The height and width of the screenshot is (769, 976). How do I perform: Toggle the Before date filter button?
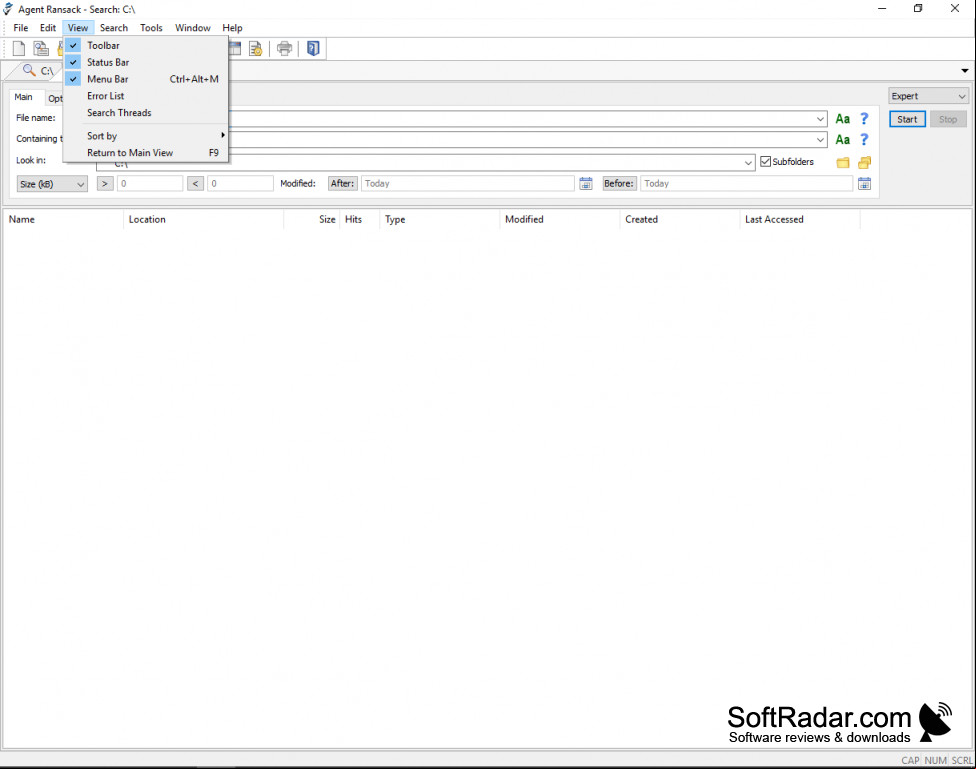619,184
